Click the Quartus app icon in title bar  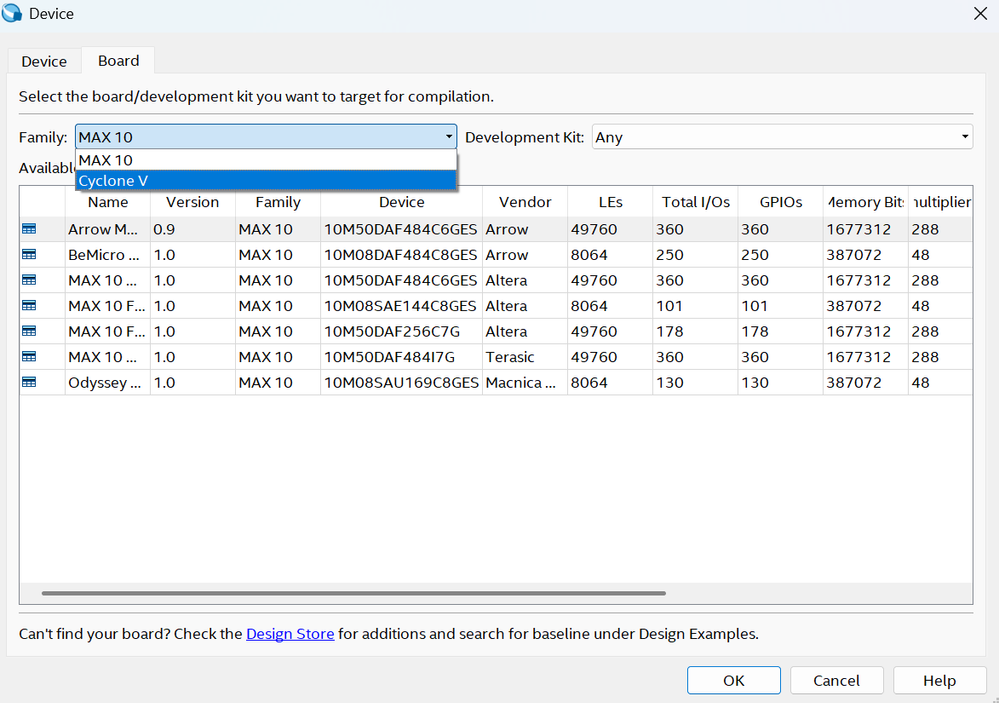pyautogui.click(x=13, y=14)
